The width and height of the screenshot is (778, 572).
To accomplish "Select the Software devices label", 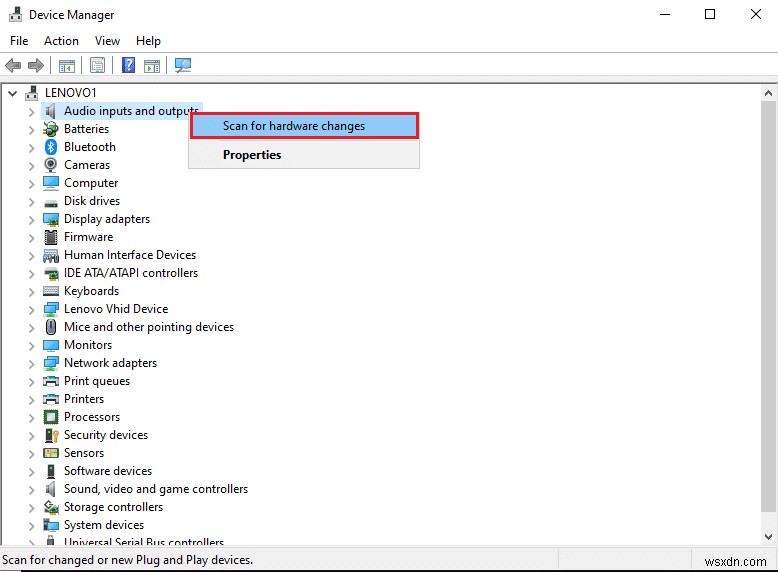I will click(108, 471).
